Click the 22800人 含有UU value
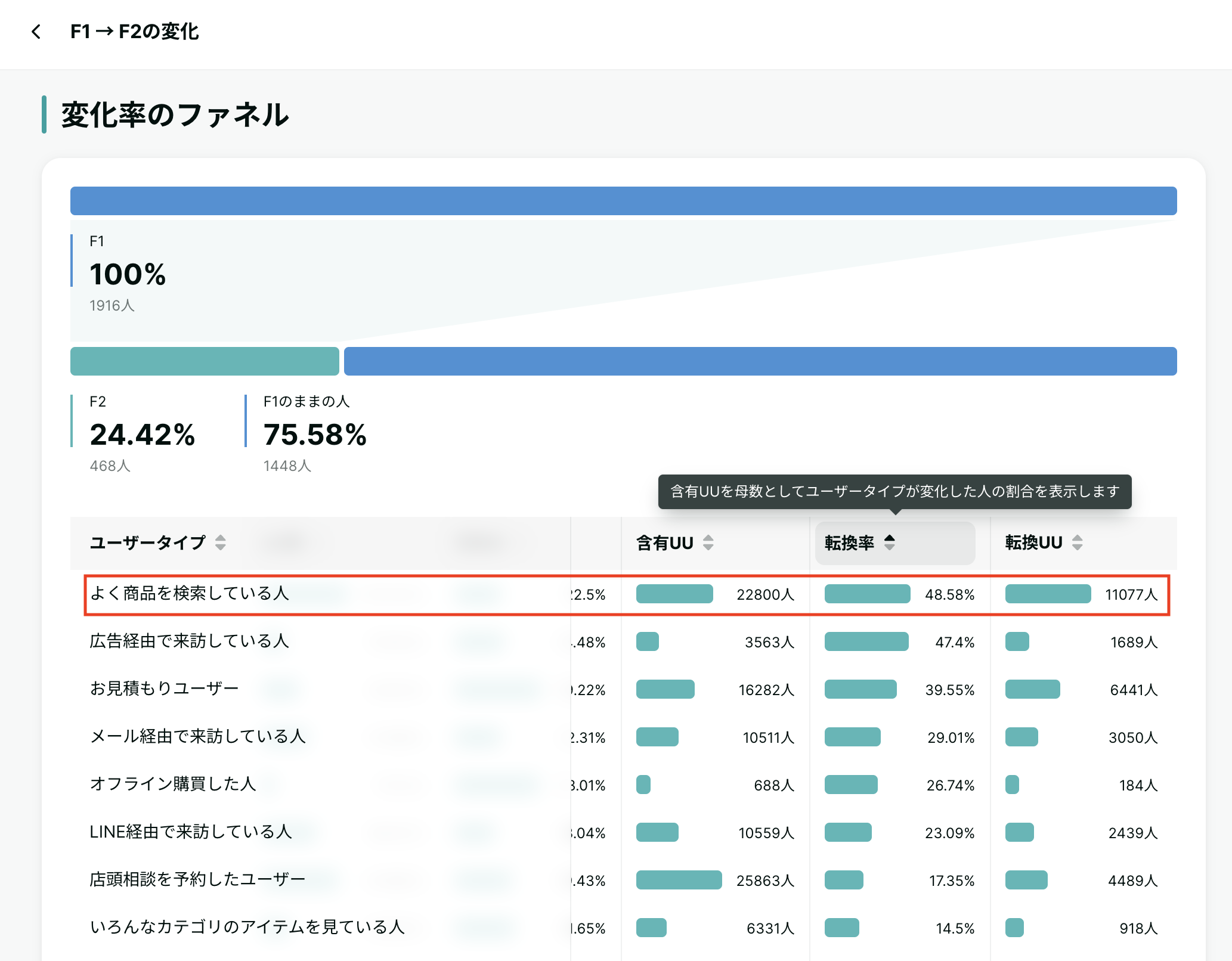 766,594
